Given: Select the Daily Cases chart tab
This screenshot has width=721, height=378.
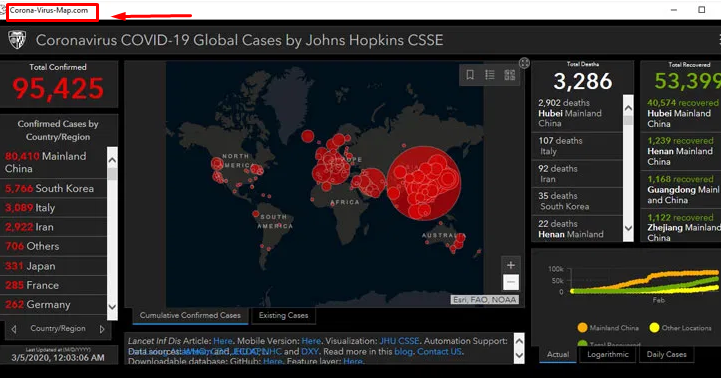Looking at the screenshot, I should 666,355.
